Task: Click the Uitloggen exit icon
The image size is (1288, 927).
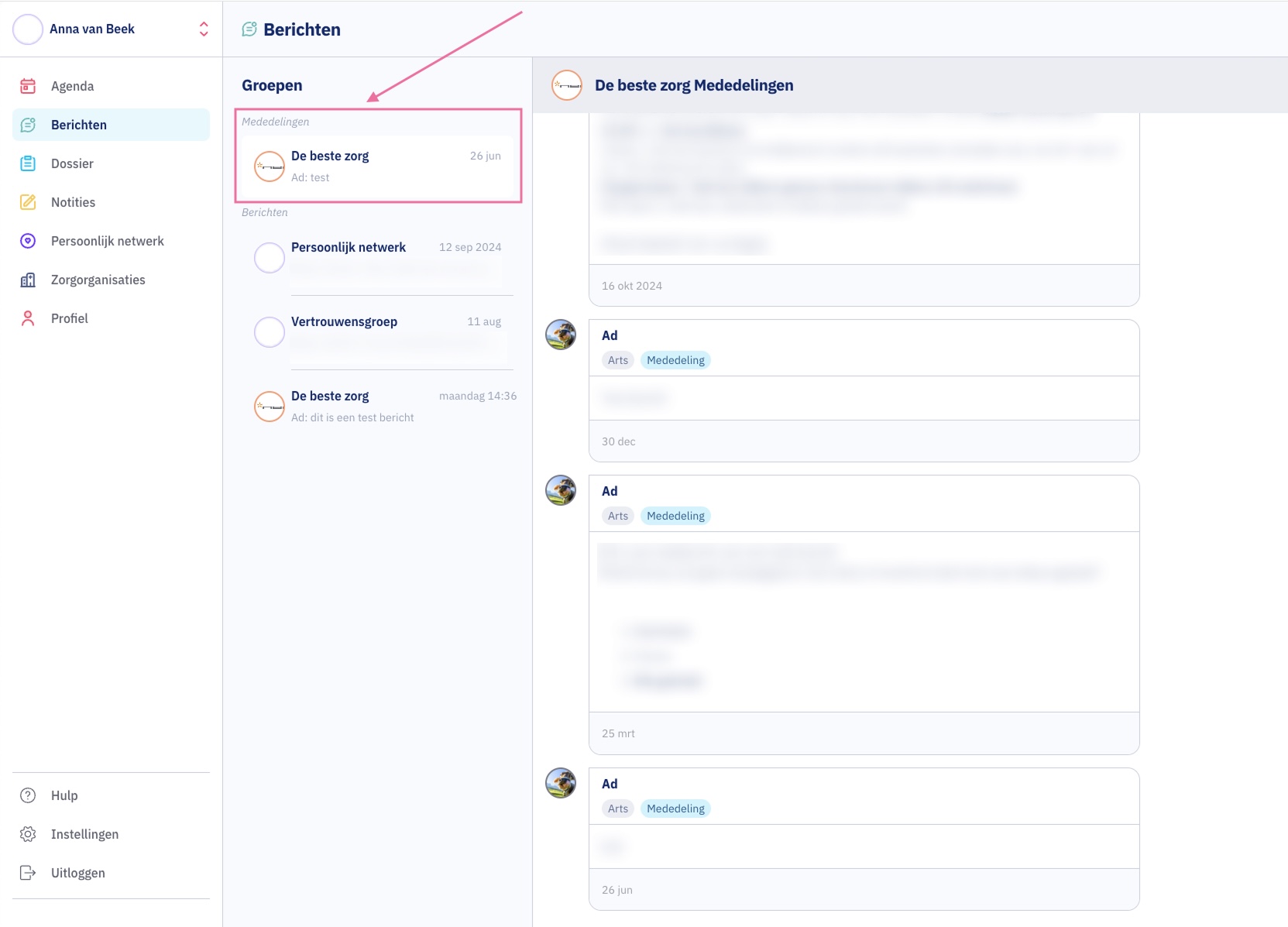Action: click(28, 873)
